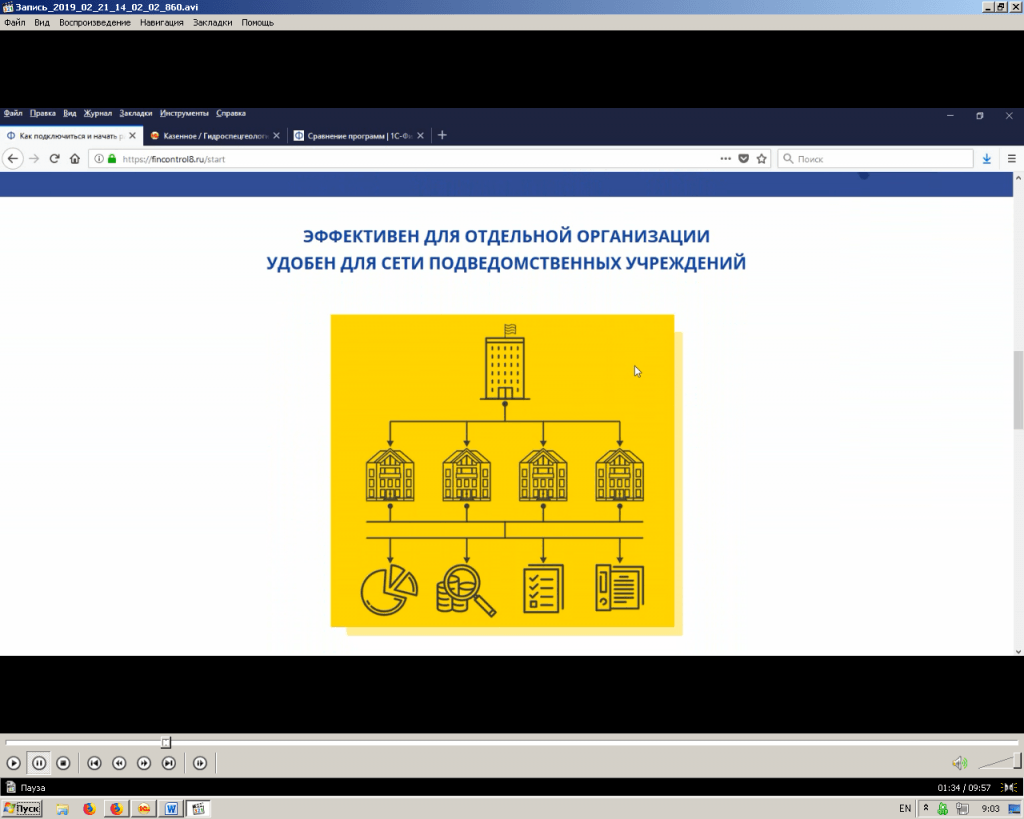
Task: Click the EN language indicator
Action: (x=905, y=808)
